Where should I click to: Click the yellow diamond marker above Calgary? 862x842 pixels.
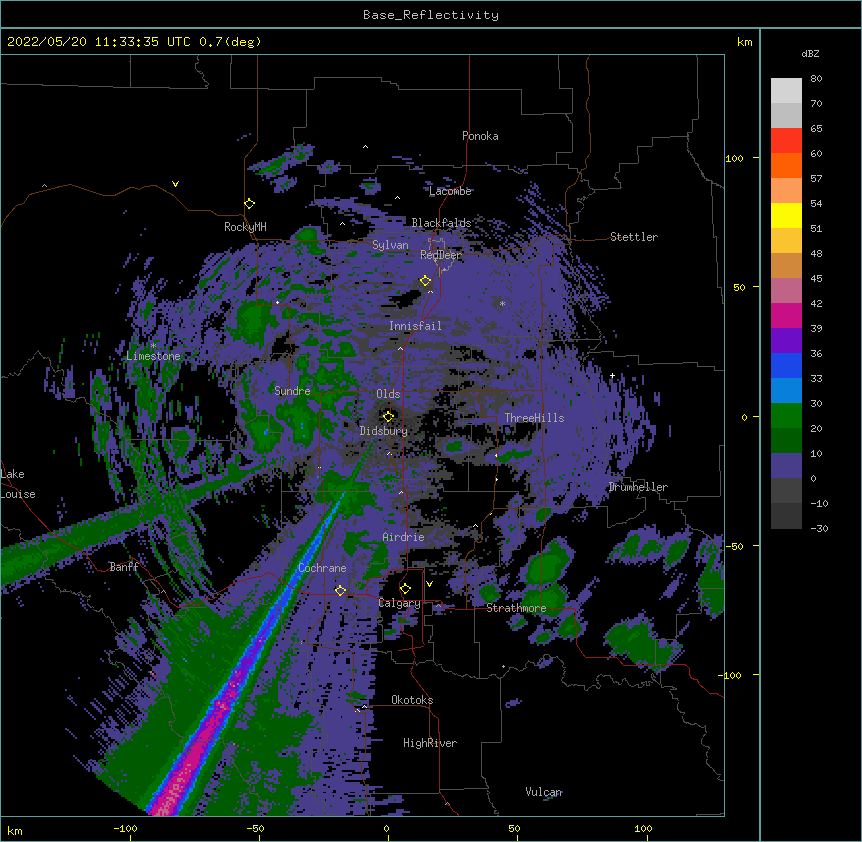click(x=405, y=589)
